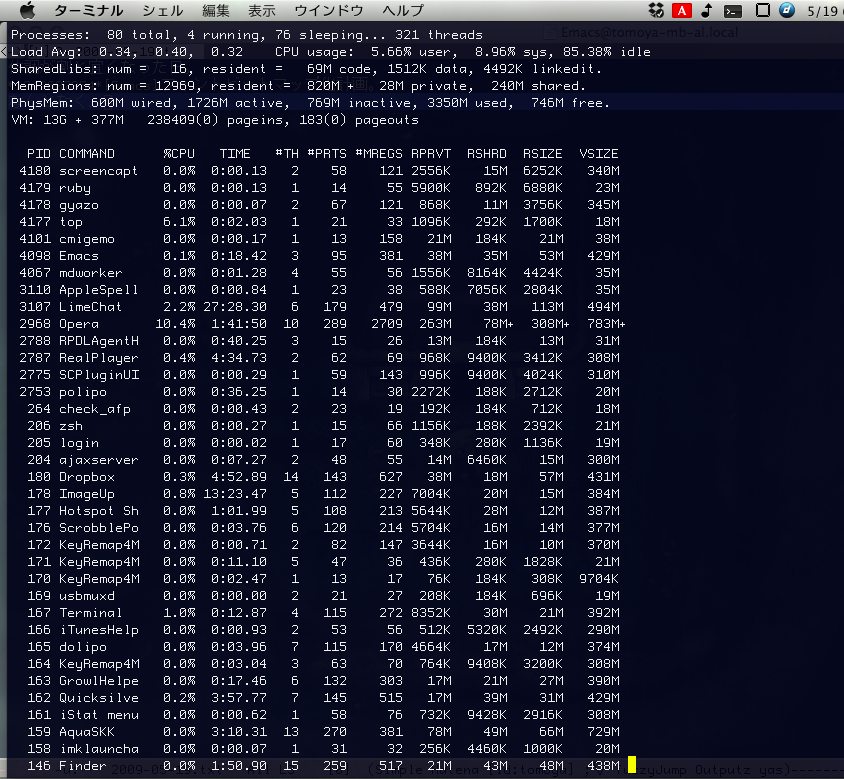Click the COMMAND column header
This screenshot has width=844, height=779.
pos(87,153)
